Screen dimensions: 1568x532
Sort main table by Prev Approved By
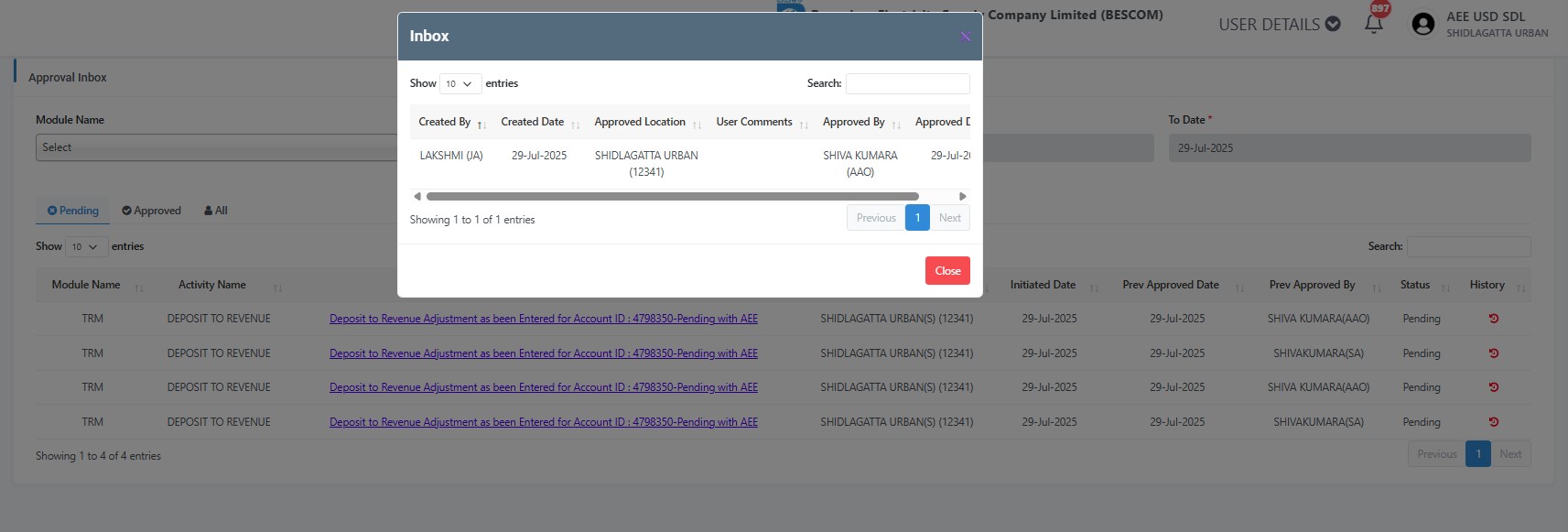pos(1319,285)
